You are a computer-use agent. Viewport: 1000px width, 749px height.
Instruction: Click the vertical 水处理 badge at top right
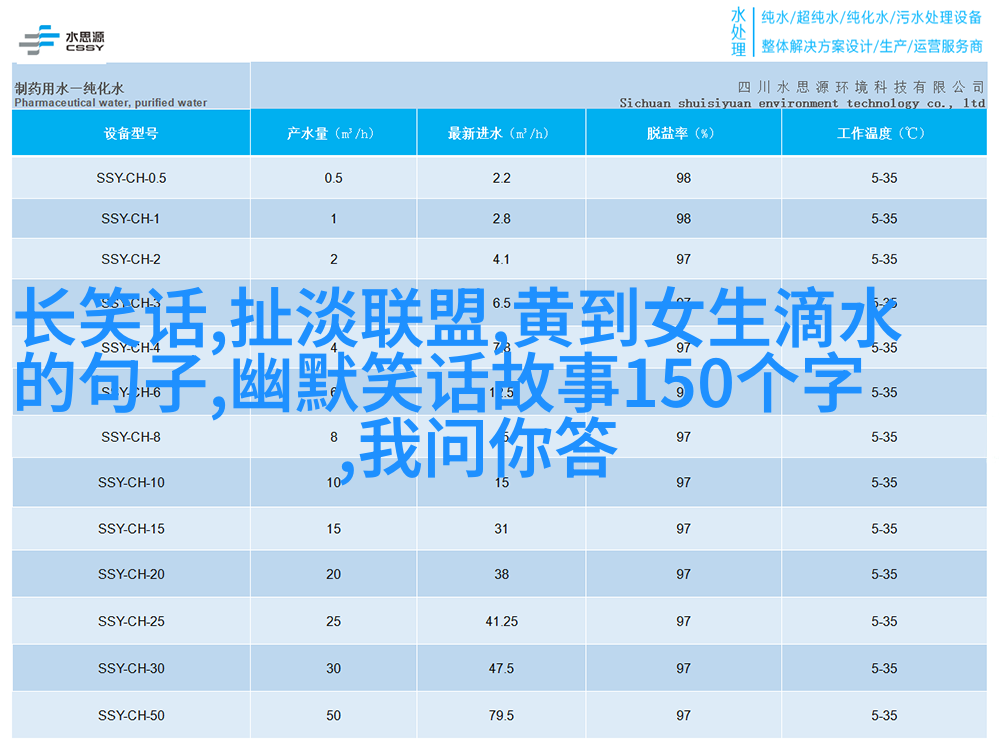pos(738,32)
